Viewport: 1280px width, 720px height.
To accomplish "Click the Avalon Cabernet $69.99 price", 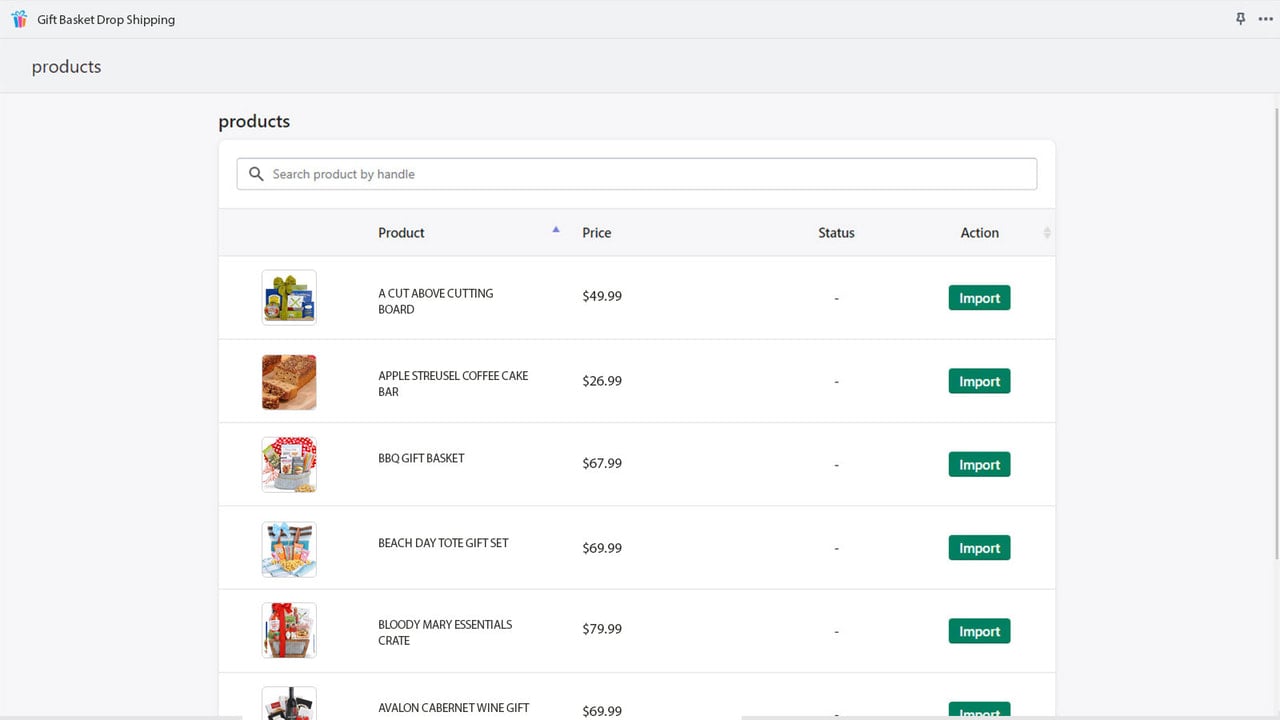I will coord(602,711).
